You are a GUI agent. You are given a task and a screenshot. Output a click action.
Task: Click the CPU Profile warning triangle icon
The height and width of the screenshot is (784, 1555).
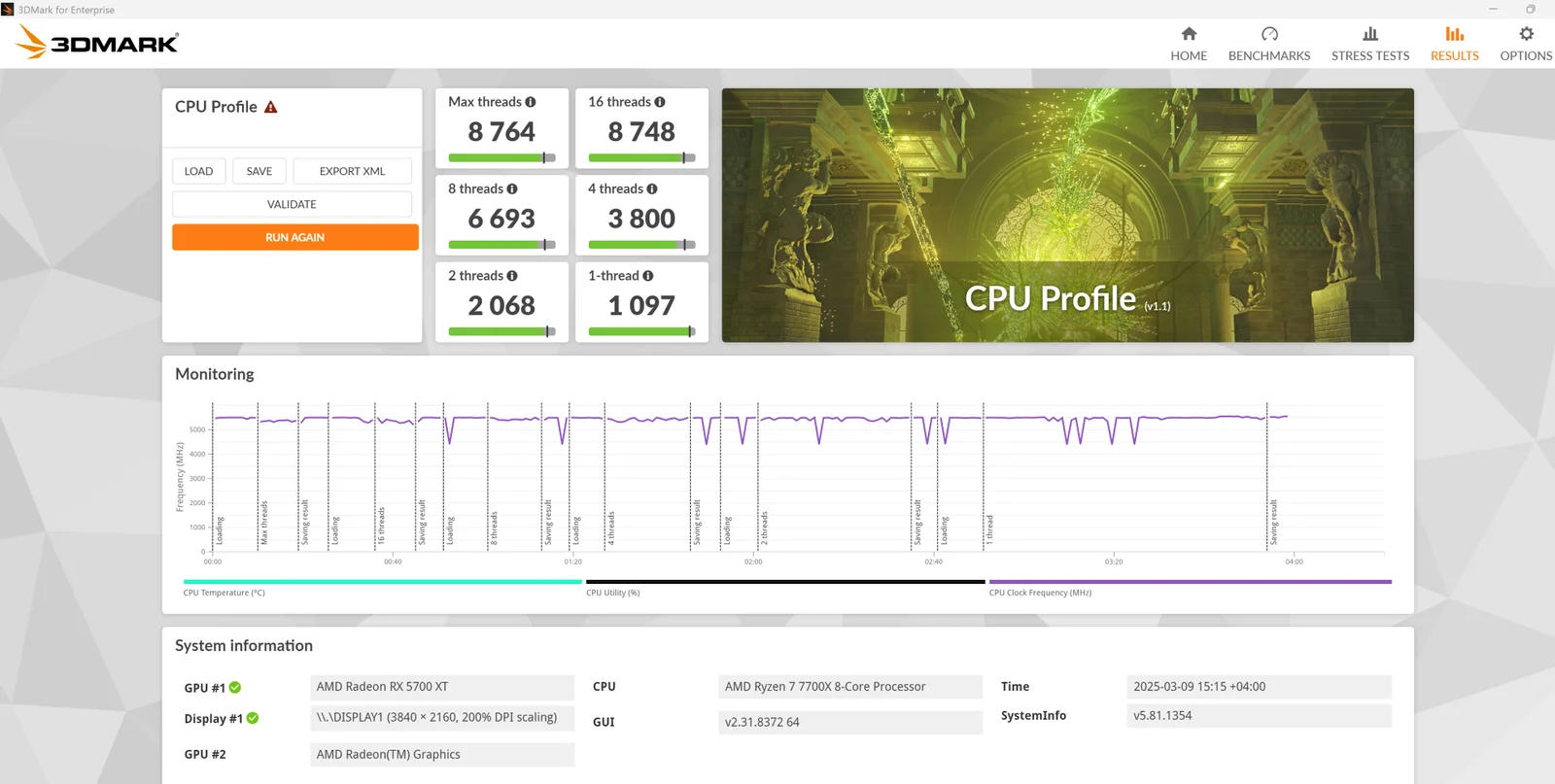271,107
